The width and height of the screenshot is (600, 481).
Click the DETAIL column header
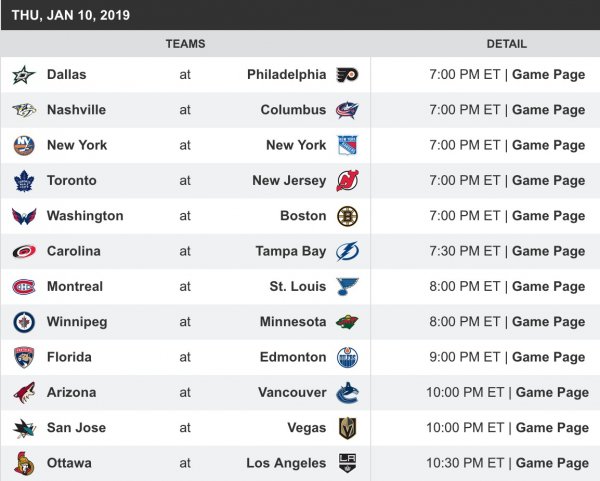click(506, 44)
